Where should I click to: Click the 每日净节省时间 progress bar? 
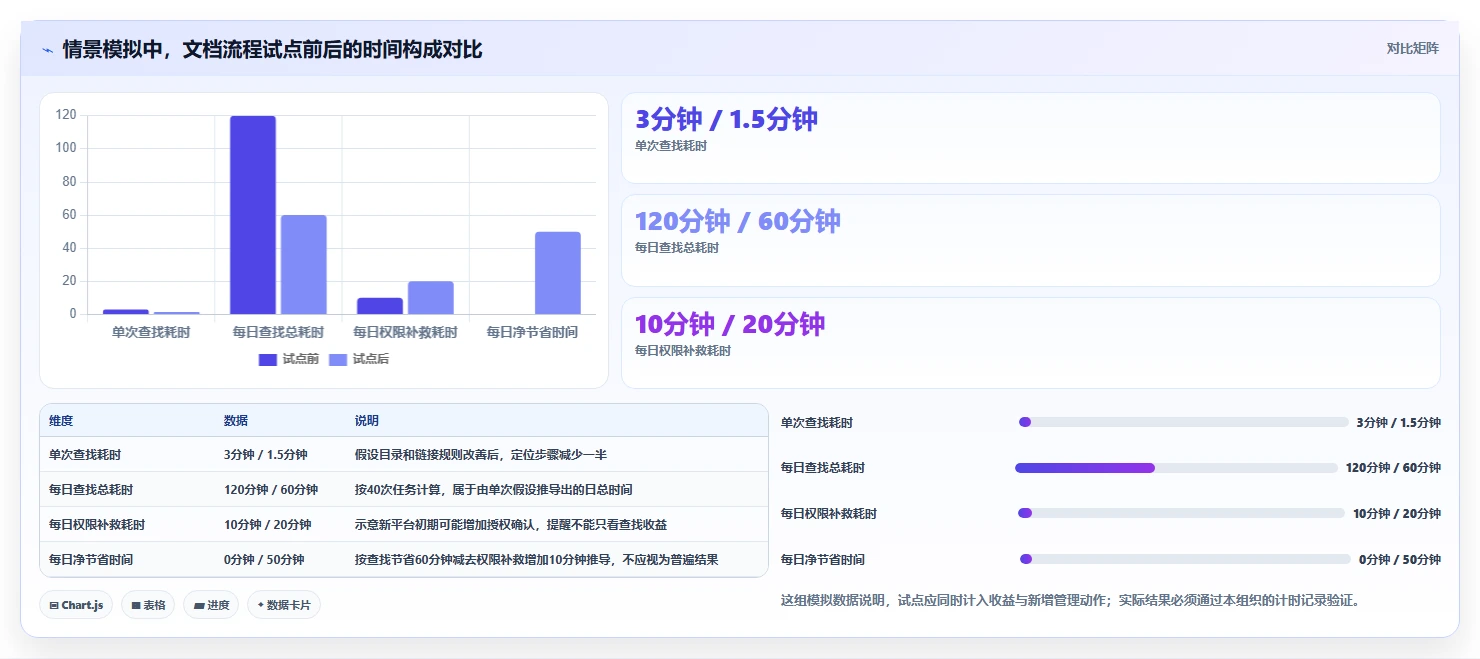pos(1185,559)
